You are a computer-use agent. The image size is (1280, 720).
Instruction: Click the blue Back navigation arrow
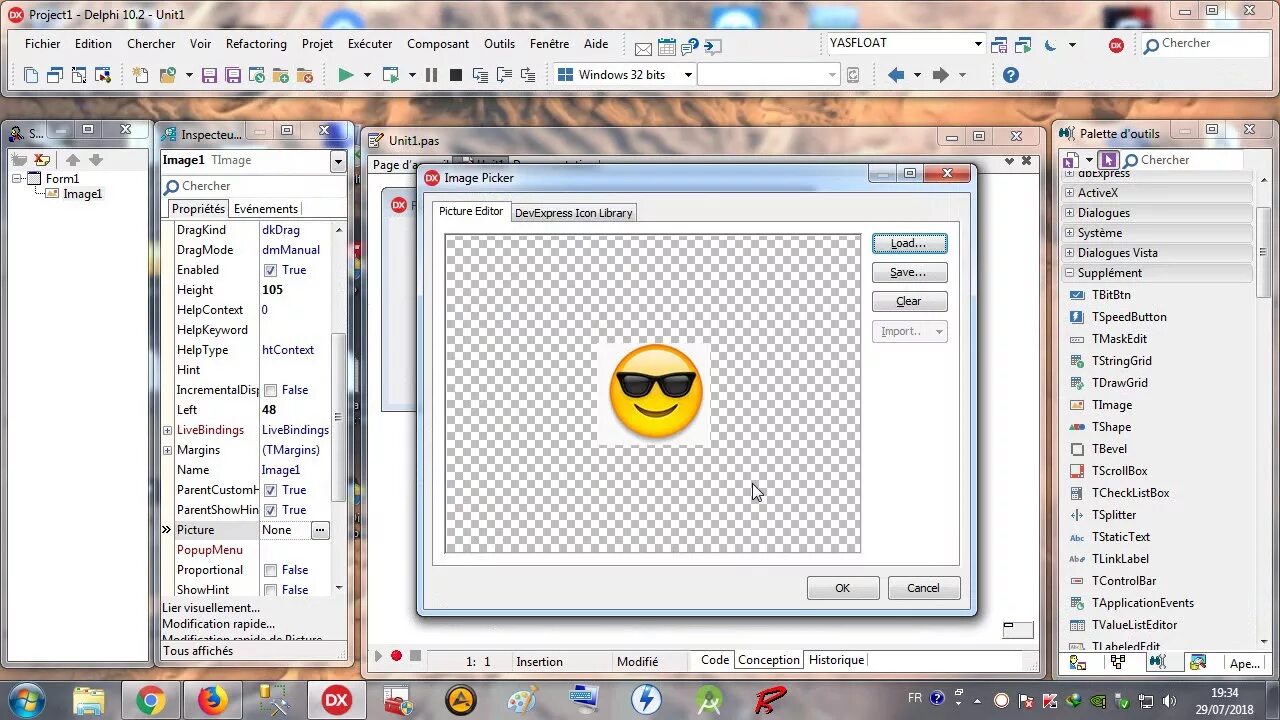point(896,75)
